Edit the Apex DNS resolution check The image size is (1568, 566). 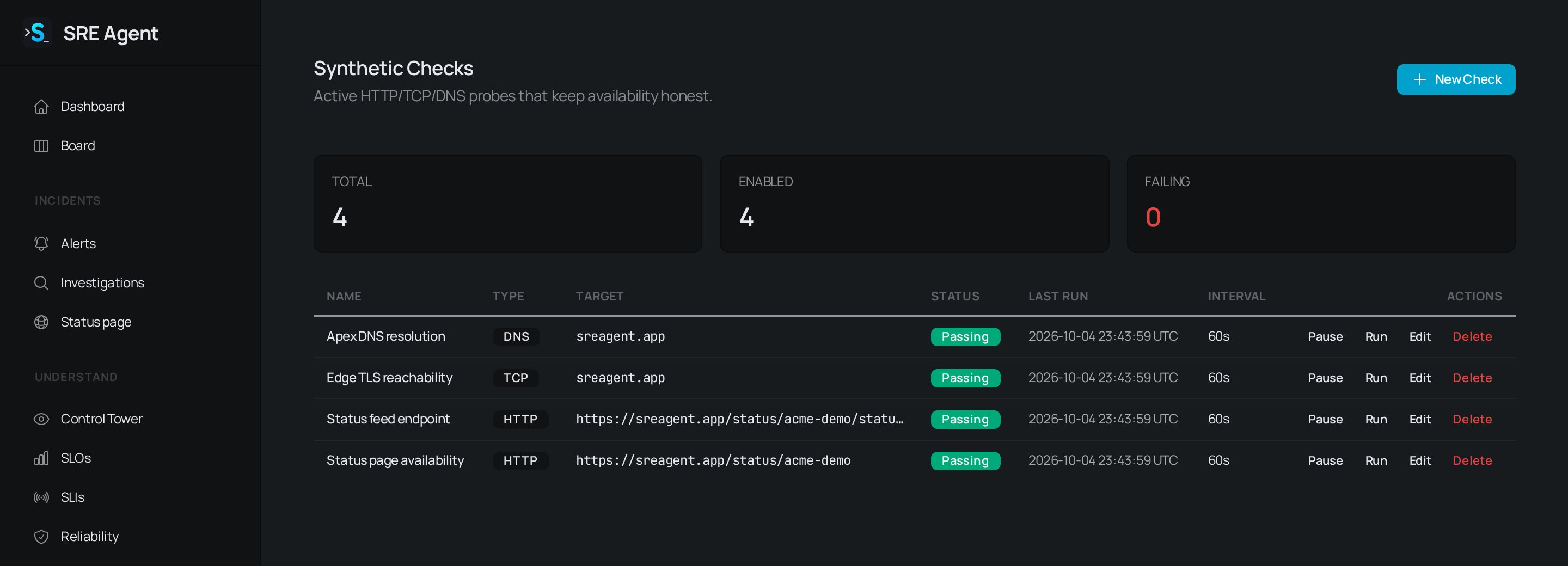click(x=1419, y=336)
